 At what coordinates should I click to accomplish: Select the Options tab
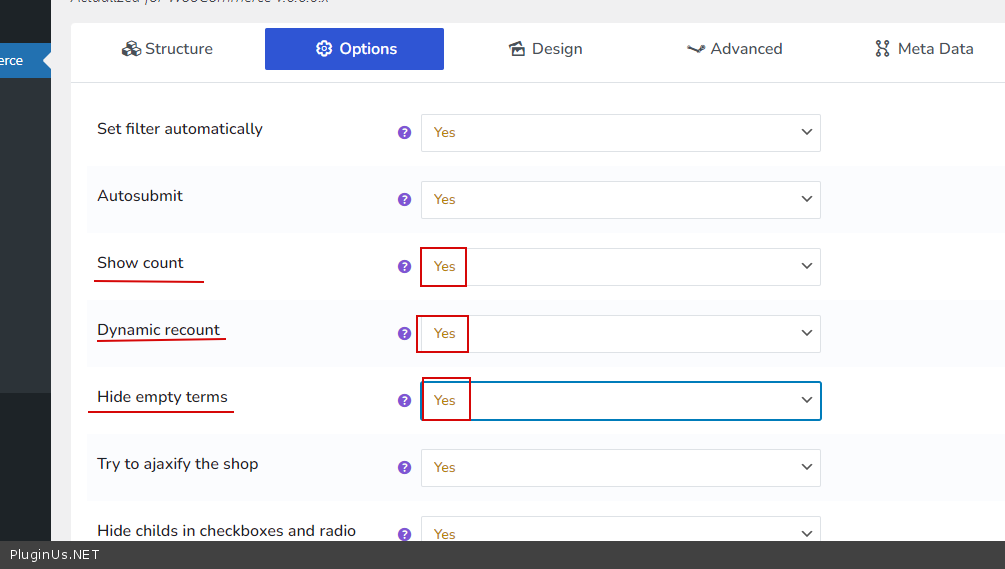point(354,49)
